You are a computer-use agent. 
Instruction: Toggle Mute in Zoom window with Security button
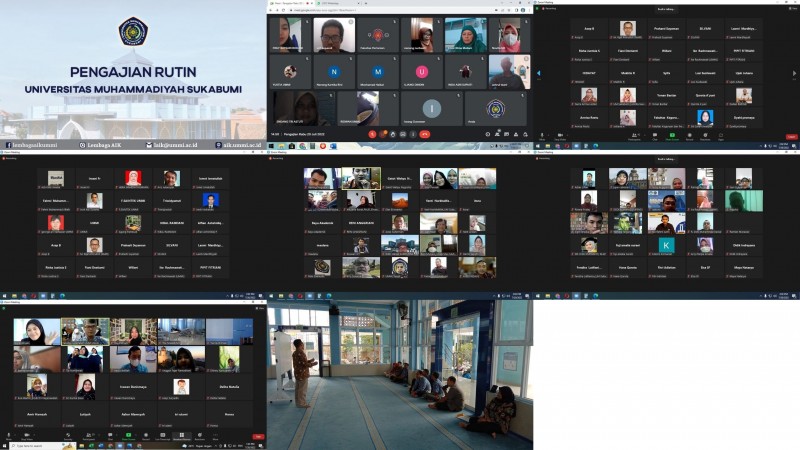9,436
